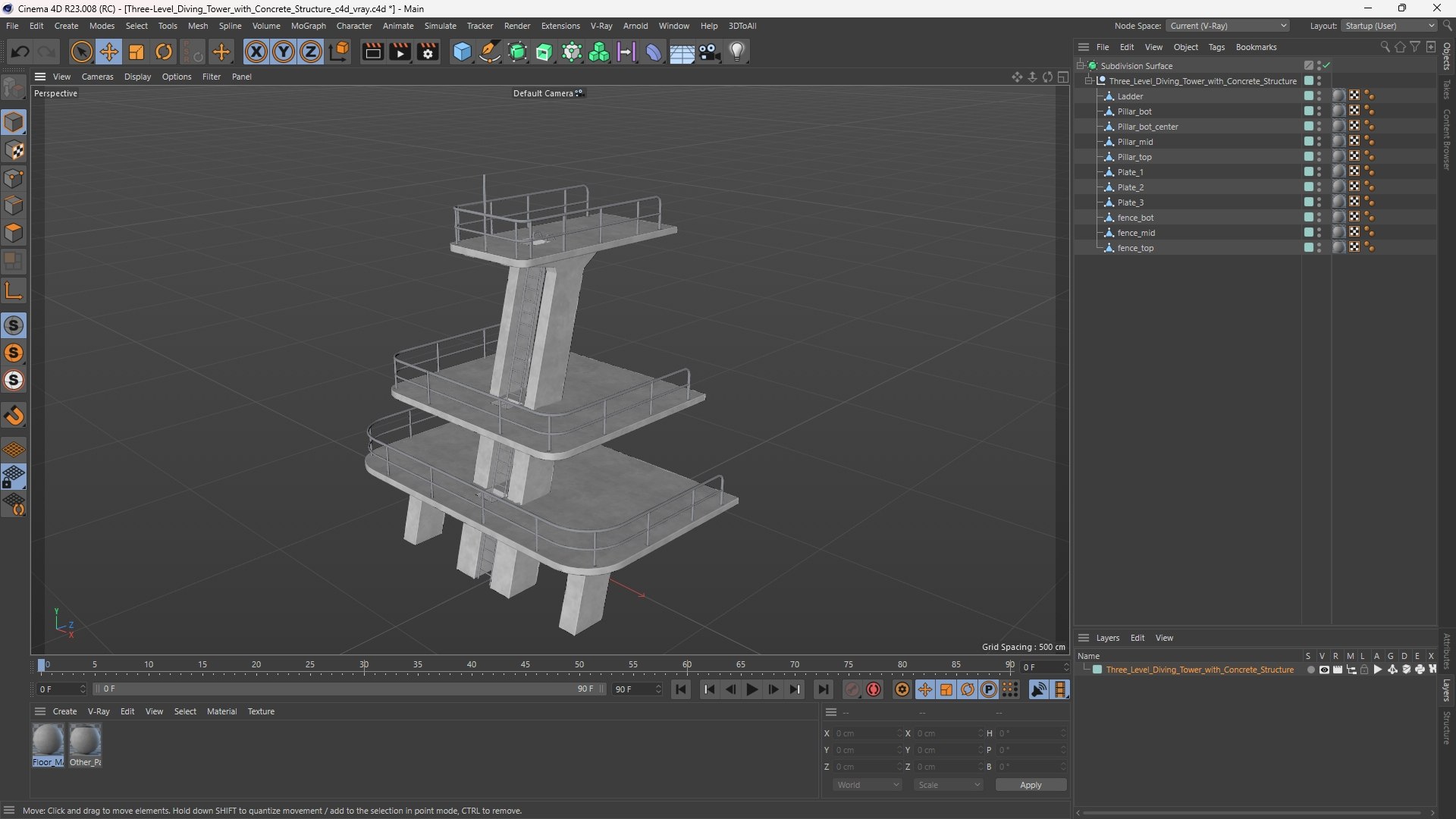The height and width of the screenshot is (819, 1456).
Task: Open Render to Picture Viewer icon
Action: pyautogui.click(x=400, y=52)
